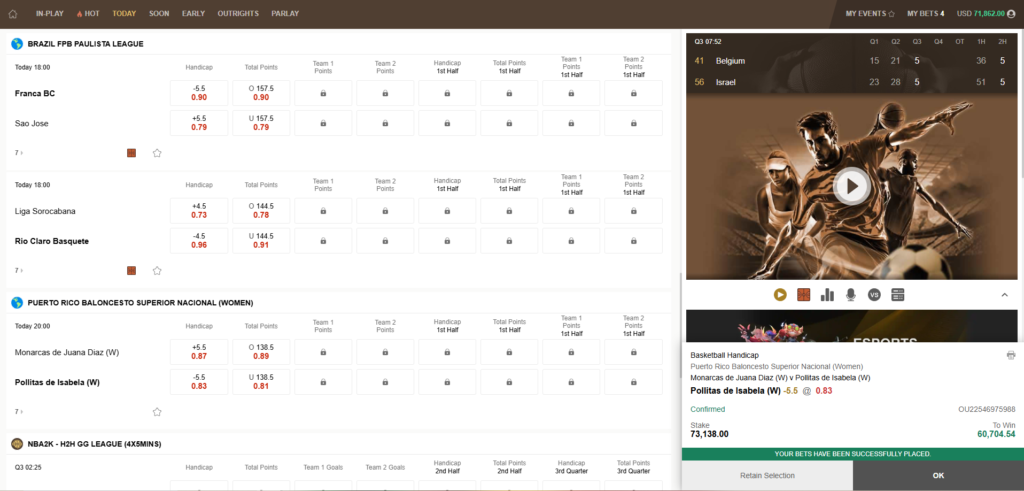Image resolution: width=1024 pixels, height=491 pixels.
Task: Favorite the Franca BC vs Sao Jose match
Action: click(x=157, y=153)
